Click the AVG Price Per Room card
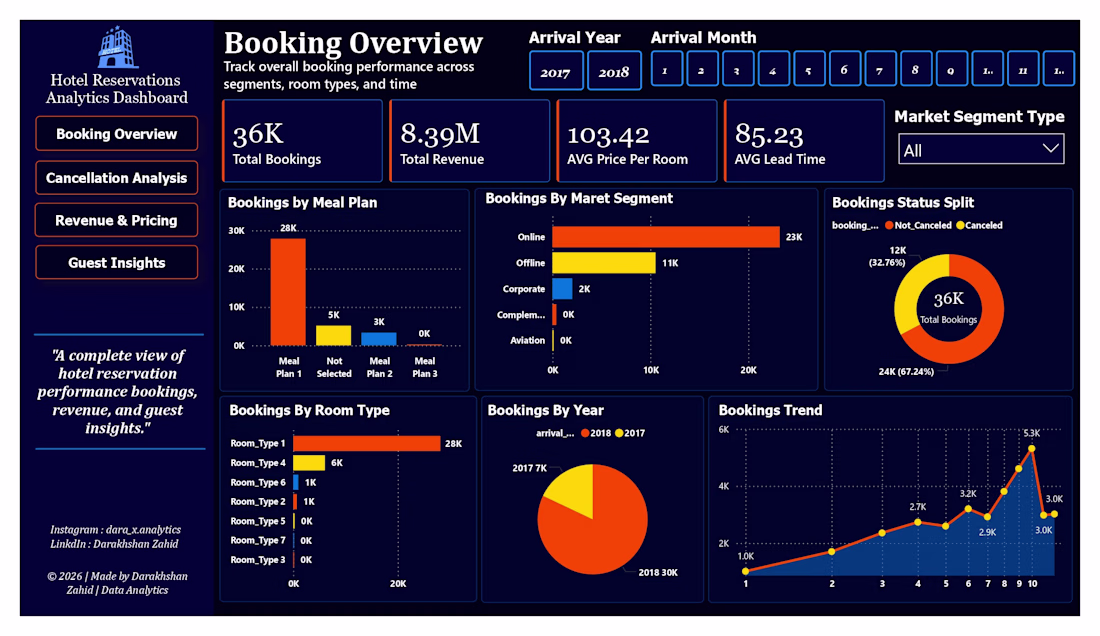This screenshot has width=1100, height=636. click(637, 141)
